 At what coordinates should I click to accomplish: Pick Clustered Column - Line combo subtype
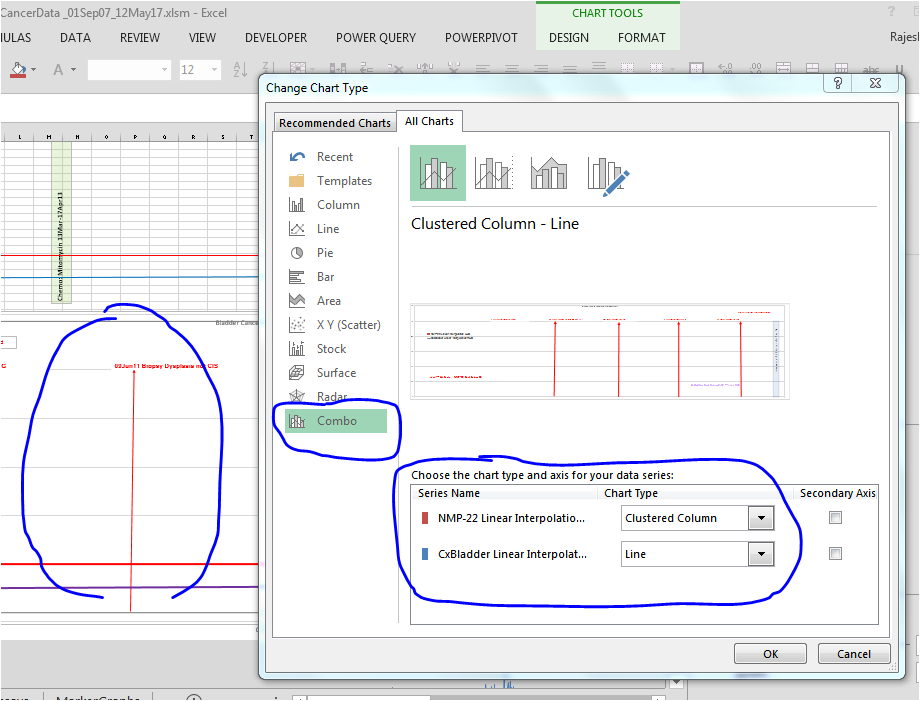[438, 173]
